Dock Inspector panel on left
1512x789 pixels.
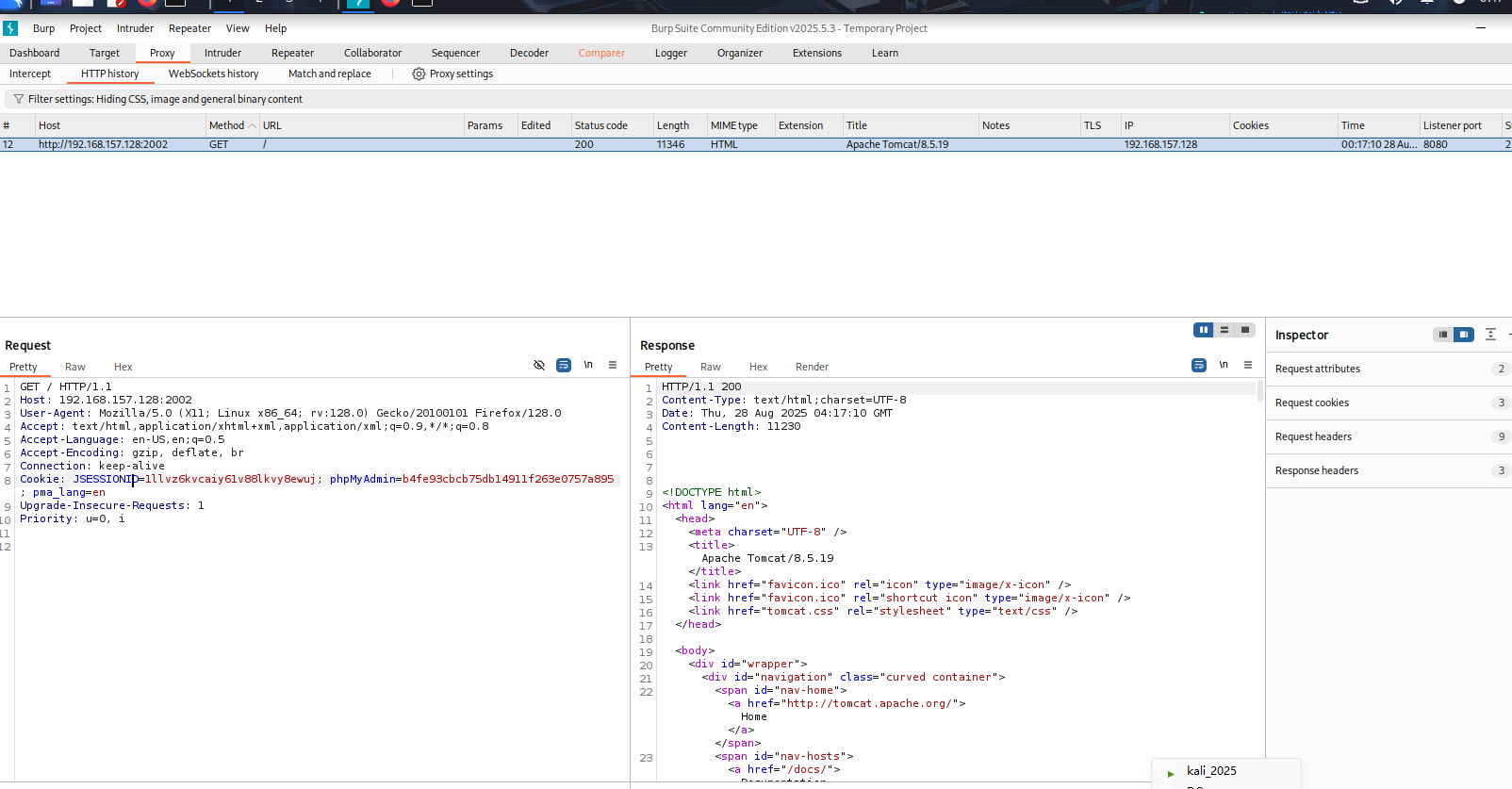pyautogui.click(x=1443, y=335)
